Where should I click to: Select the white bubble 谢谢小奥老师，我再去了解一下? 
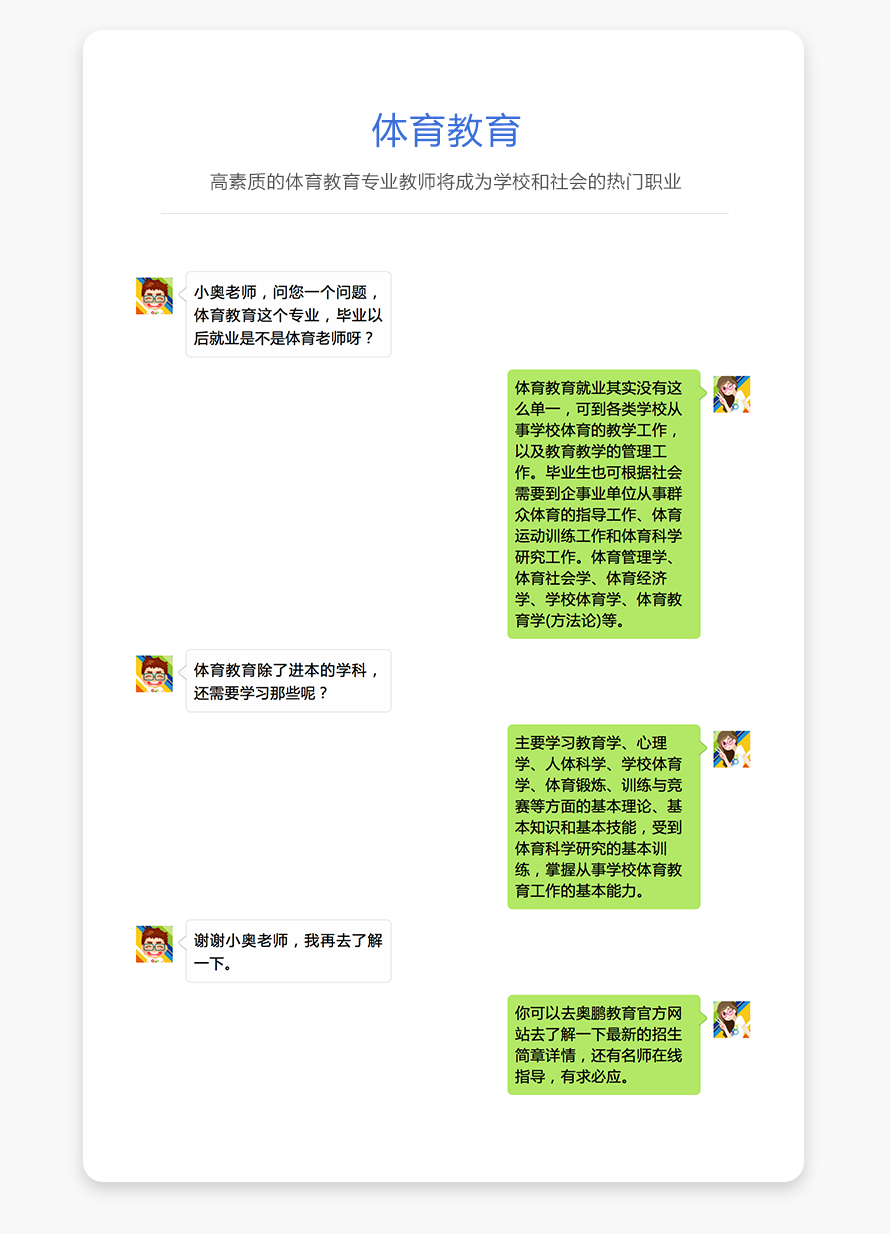(288, 951)
